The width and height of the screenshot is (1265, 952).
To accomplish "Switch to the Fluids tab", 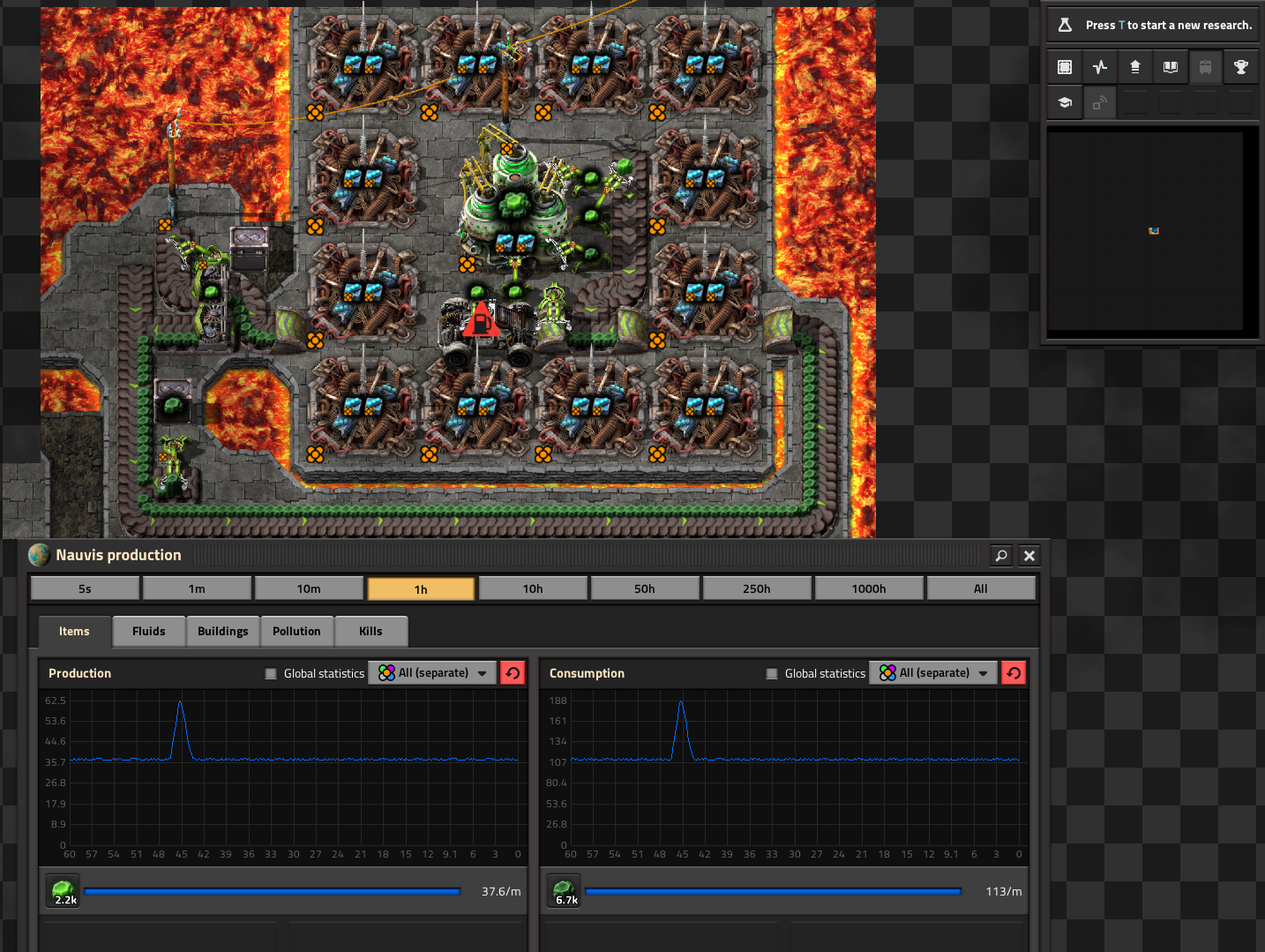I will point(148,631).
